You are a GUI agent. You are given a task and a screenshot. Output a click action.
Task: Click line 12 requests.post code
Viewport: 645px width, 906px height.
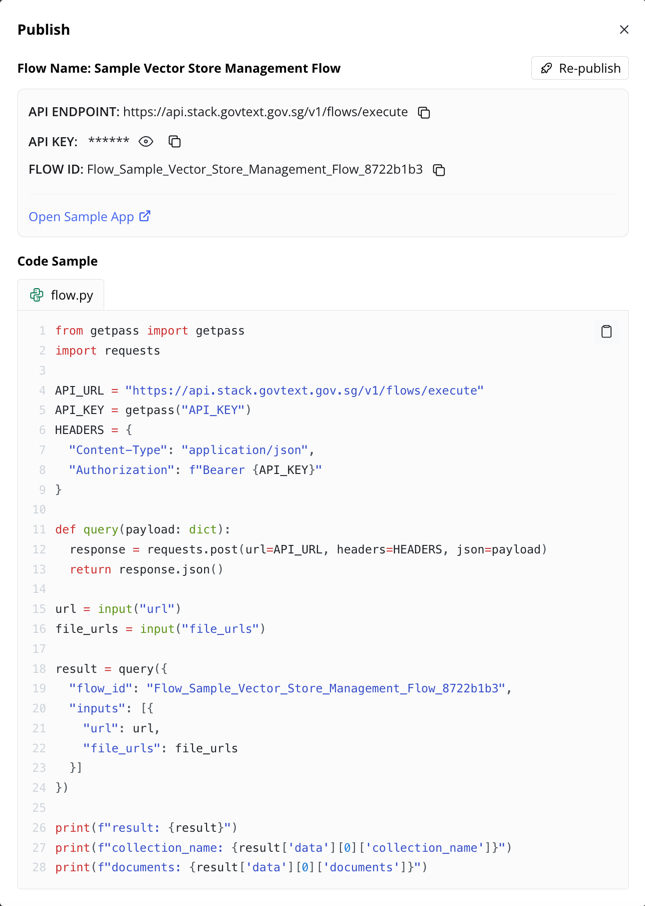pos(308,549)
